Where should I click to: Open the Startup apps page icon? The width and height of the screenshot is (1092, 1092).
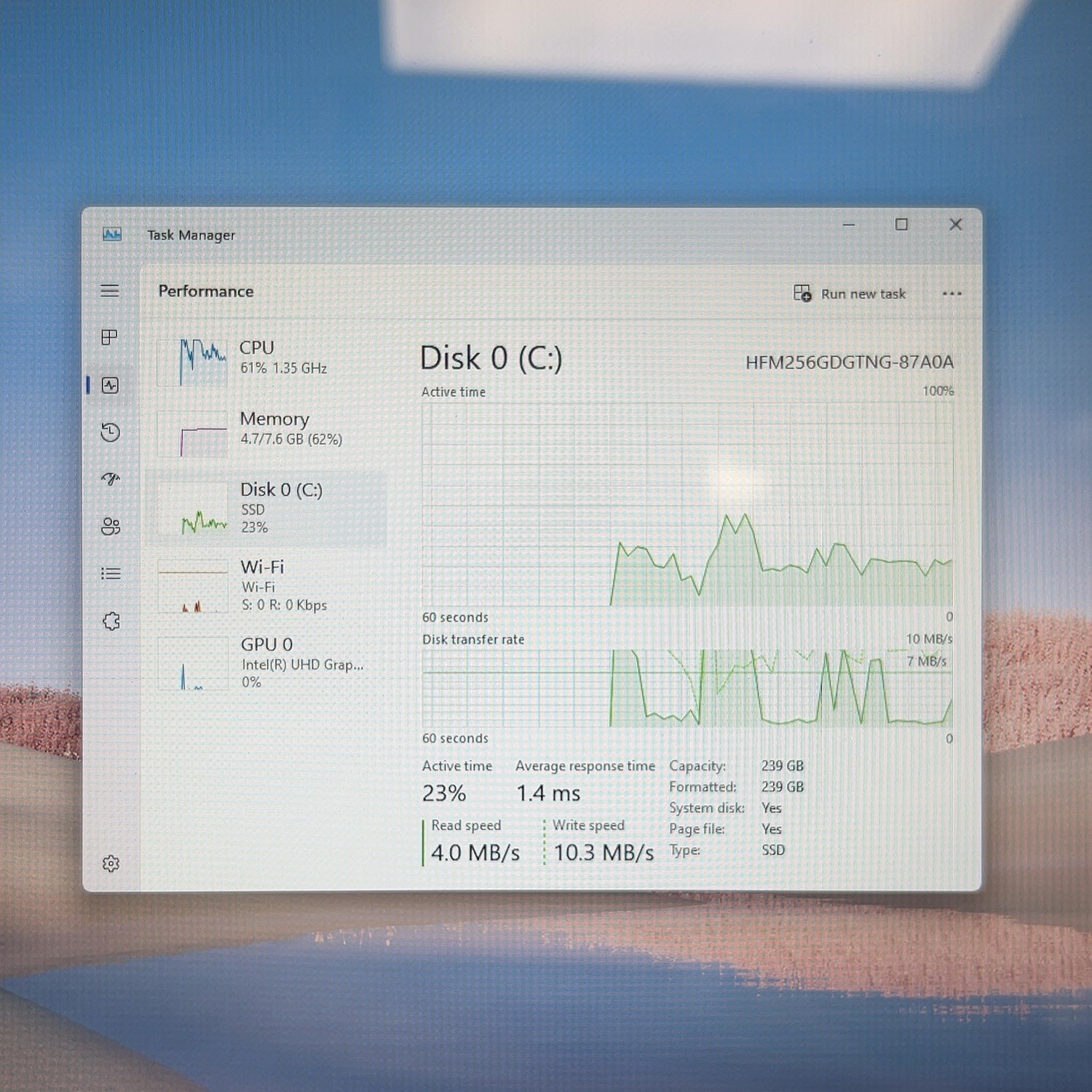111,479
